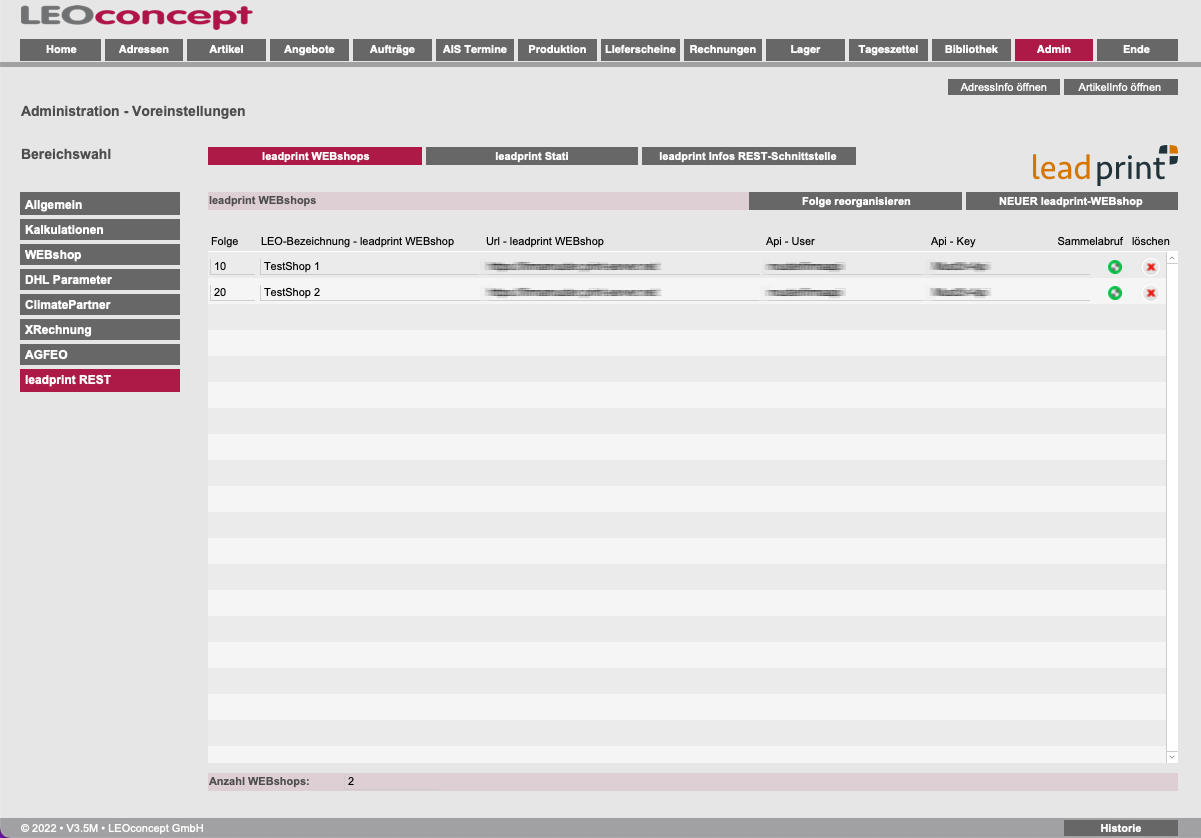Click the 'Api - Key' column header
The height and width of the screenshot is (838, 1201).
(953, 241)
